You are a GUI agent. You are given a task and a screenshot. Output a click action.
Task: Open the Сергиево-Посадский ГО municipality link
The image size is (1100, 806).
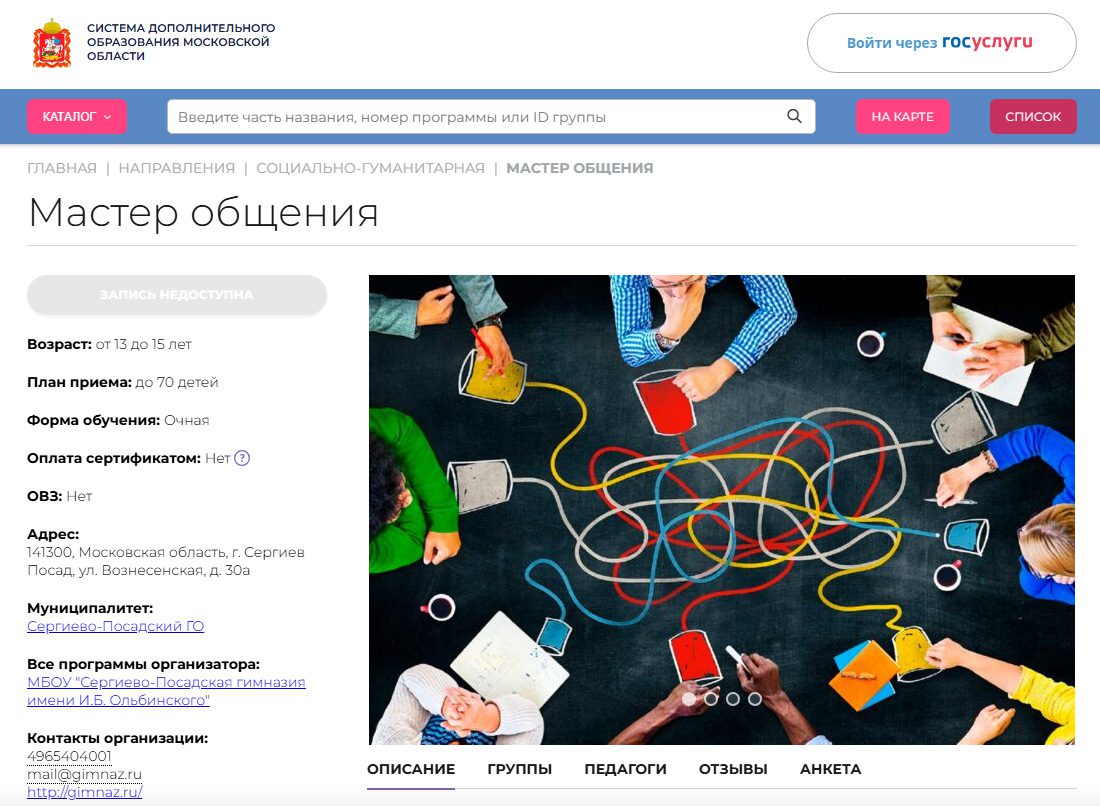115,626
